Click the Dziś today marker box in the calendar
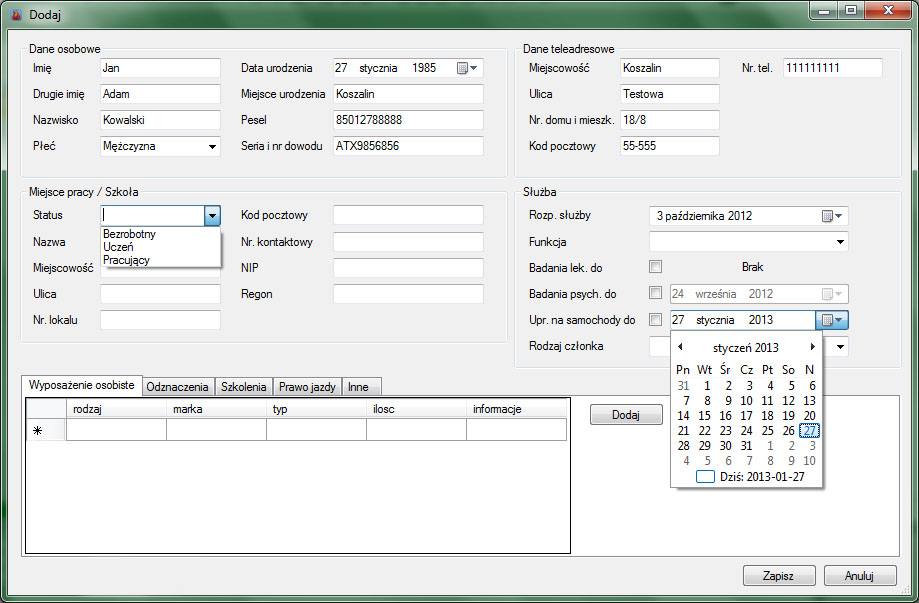This screenshot has height=603, width=919. click(x=706, y=477)
